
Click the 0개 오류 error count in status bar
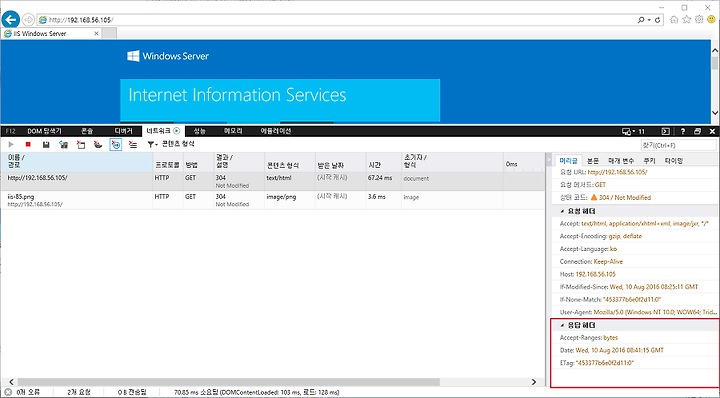tap(23, 392)
